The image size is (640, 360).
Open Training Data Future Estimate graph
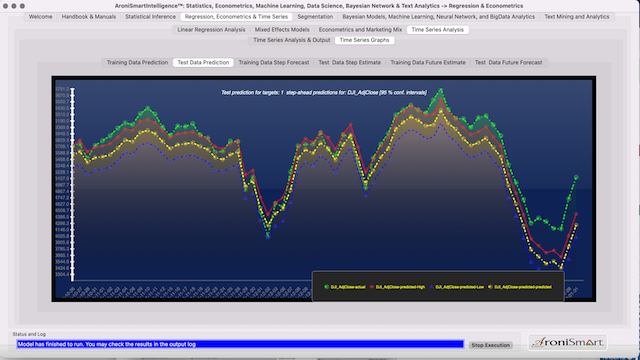tap(428, 62)
